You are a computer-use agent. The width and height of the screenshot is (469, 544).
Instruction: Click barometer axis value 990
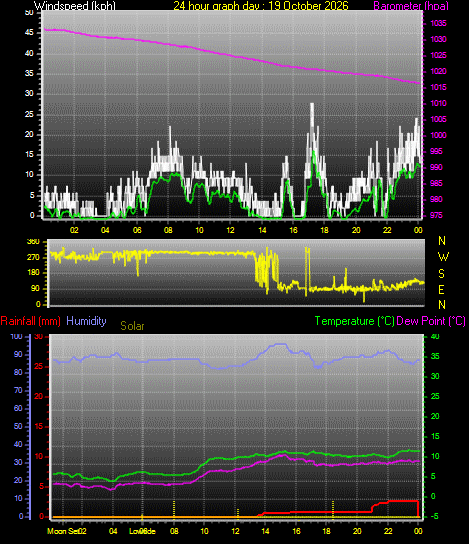(x=436, y=167)
